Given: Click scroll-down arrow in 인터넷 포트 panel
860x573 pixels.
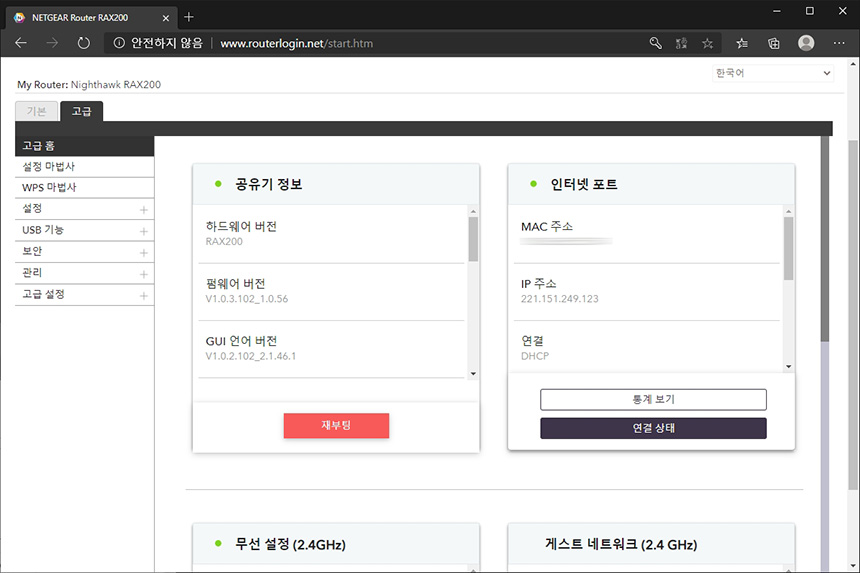Looking at the screenshot, I should [789, 367].
